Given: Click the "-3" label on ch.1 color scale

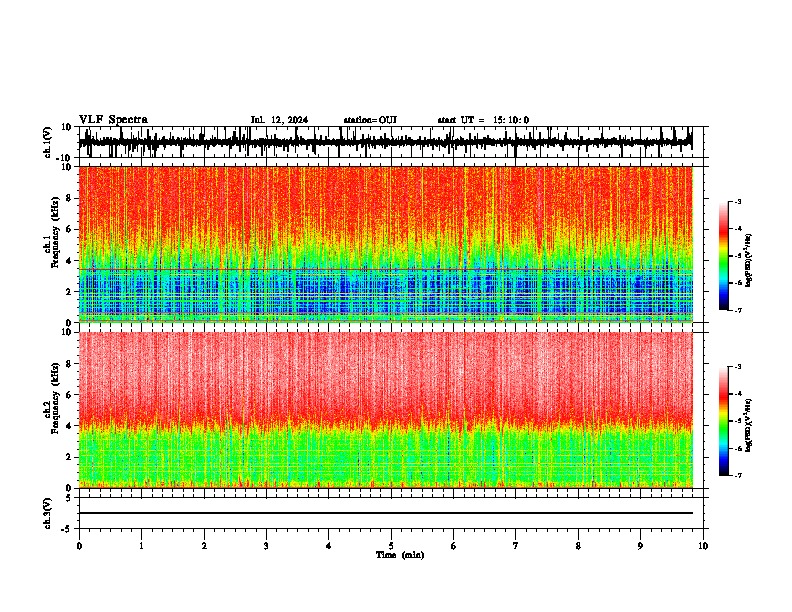Looking at the screenshot, I should click(738, 202).
